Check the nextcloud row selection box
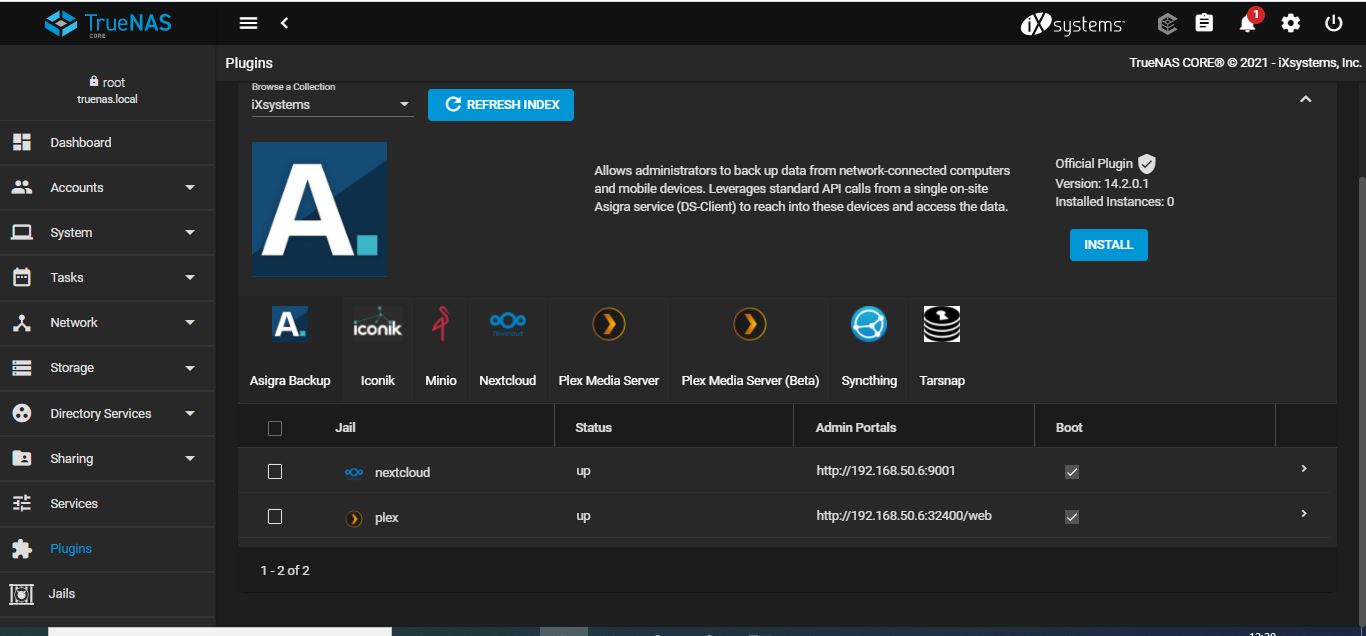Image resolution: width=1366 pixels, height=636 pixels. coord(275,472)
